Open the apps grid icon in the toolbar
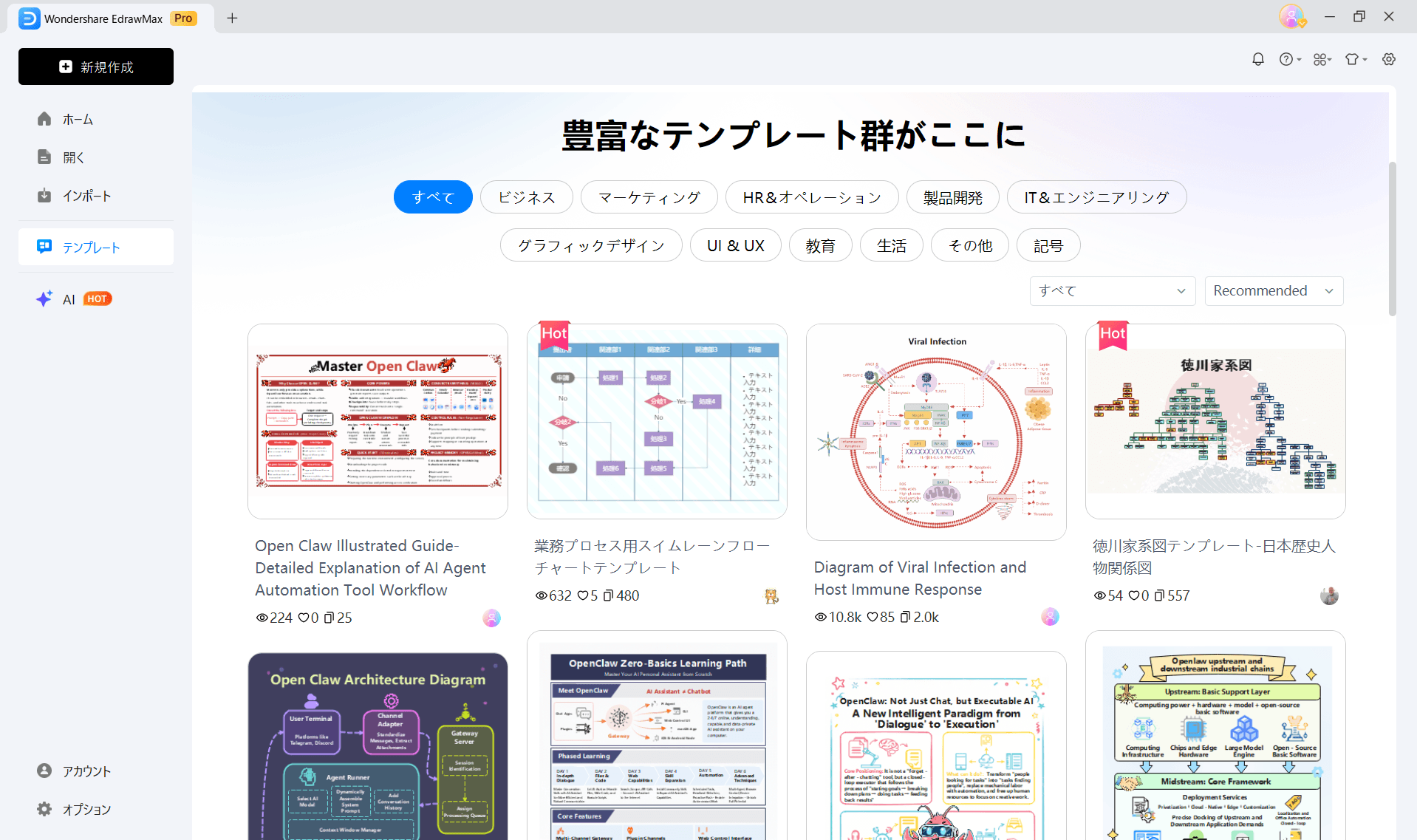The height and width of the screenshot is (840, 1417). coord(1320,59)
